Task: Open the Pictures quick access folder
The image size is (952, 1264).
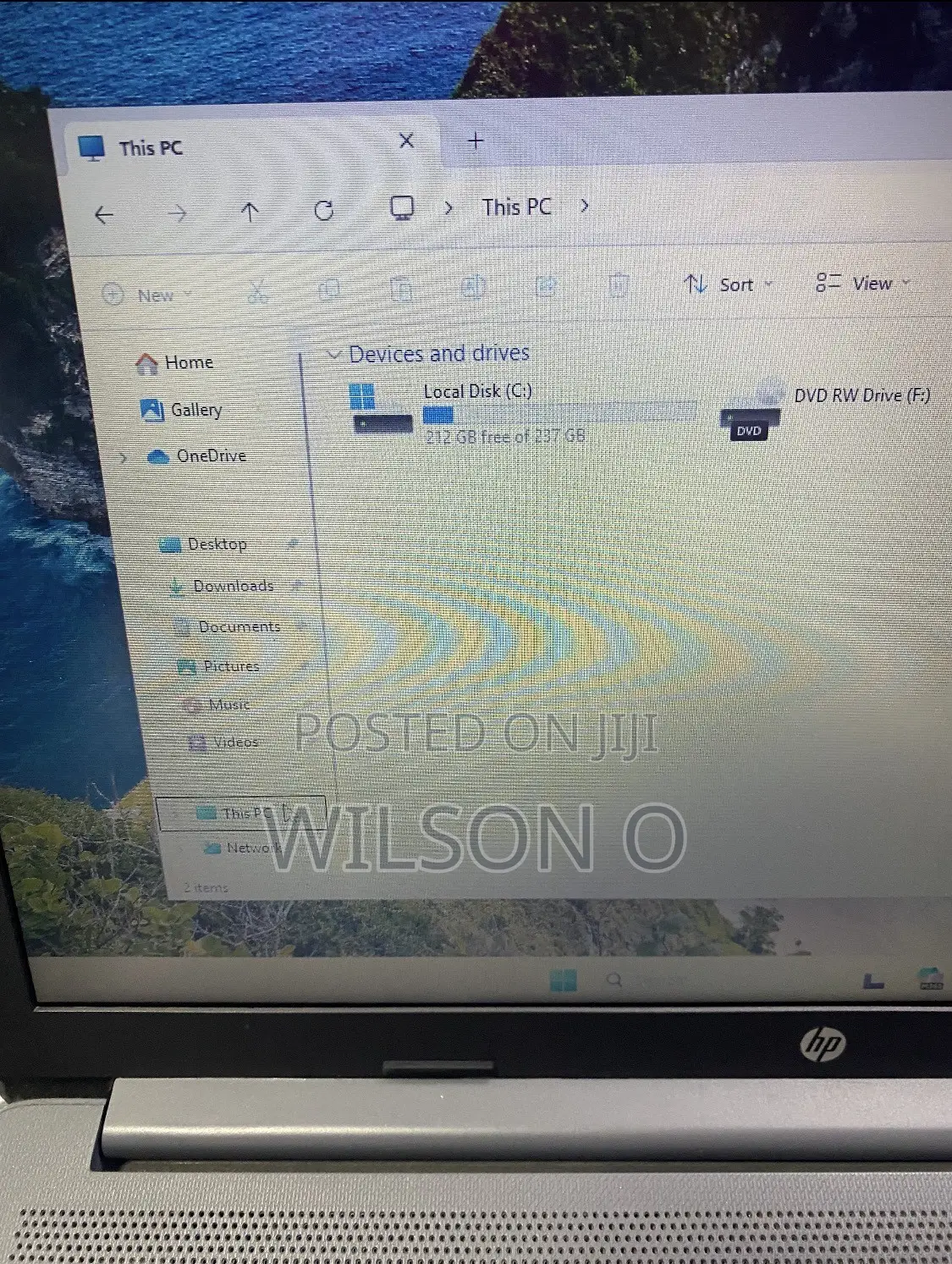Action: click(218, 666)
